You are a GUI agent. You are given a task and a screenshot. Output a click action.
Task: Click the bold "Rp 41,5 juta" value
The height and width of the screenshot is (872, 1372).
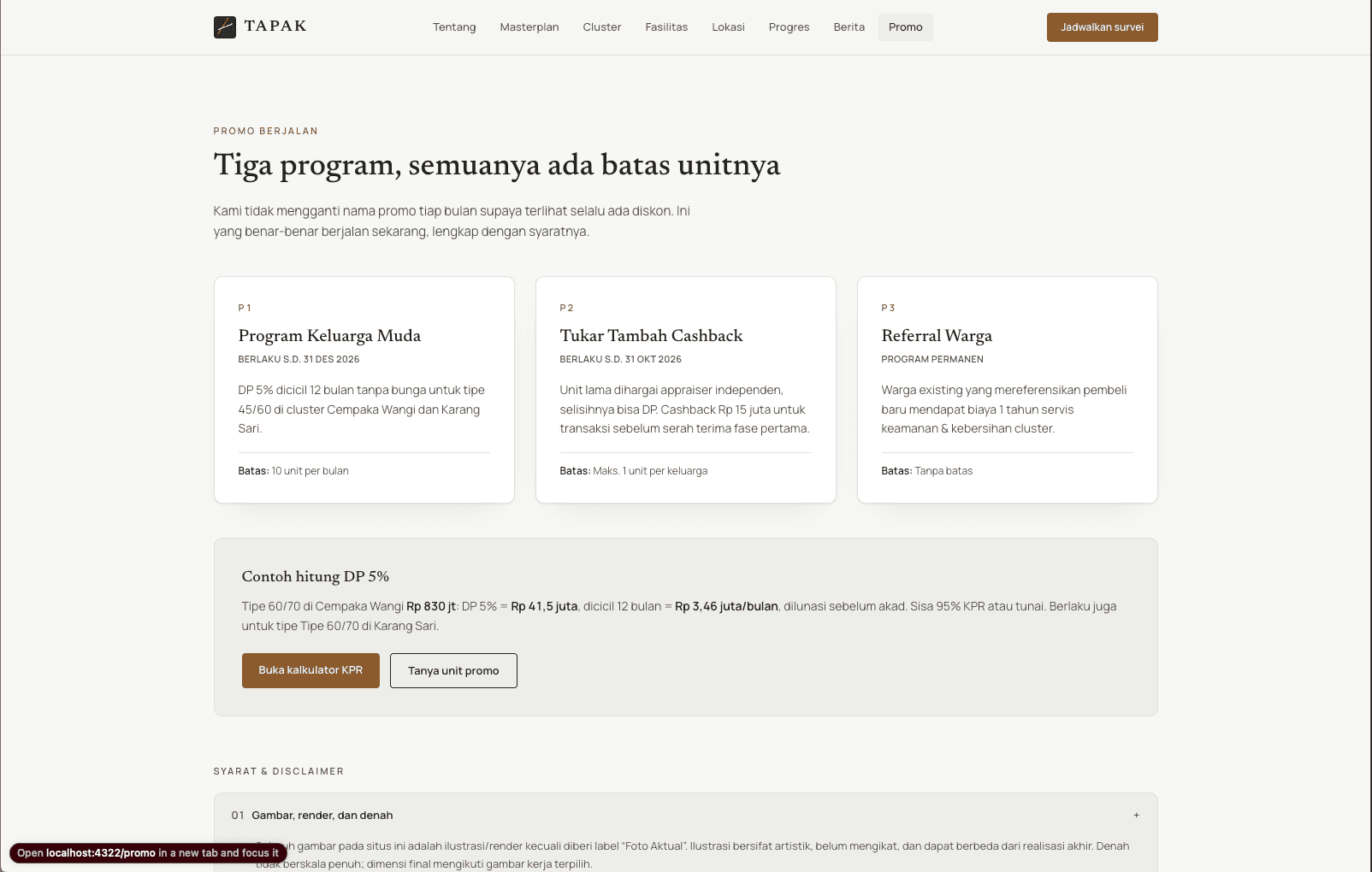pos(544,606)
